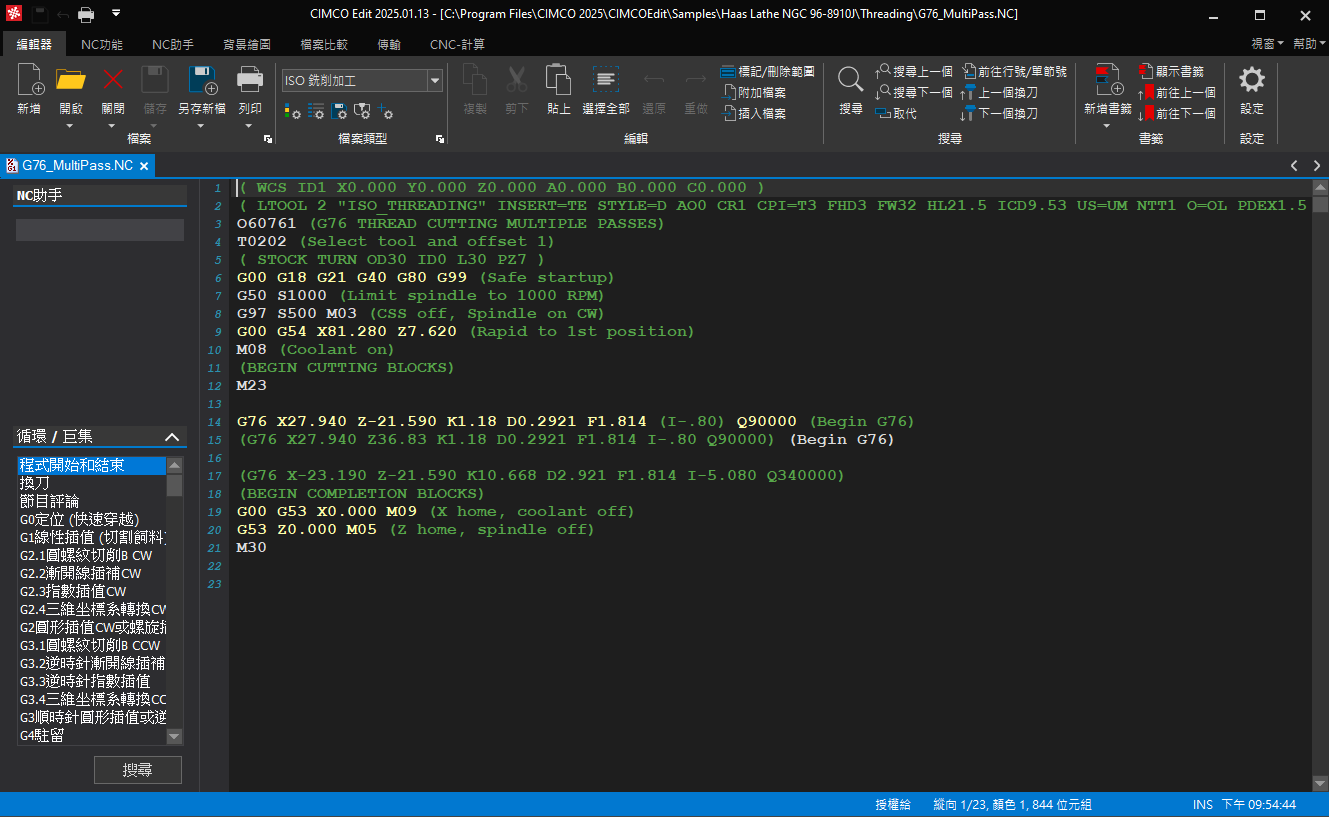Click the editor vertical scrollbar up arrow
Image resolution: width=1329 pixels, height=817 pixels.
pos(1320,187)
